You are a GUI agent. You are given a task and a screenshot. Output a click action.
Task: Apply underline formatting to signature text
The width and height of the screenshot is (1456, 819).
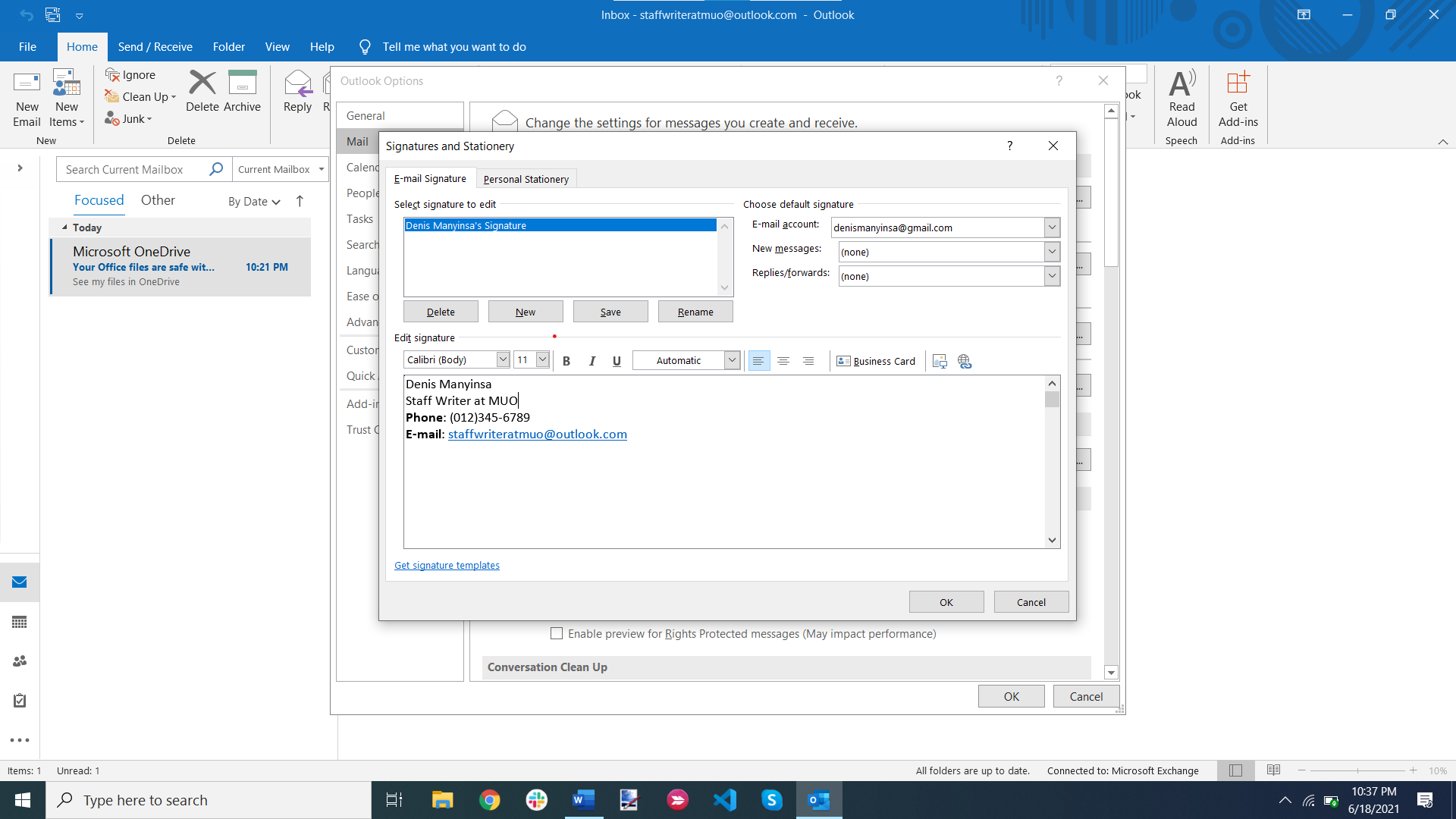617,360
